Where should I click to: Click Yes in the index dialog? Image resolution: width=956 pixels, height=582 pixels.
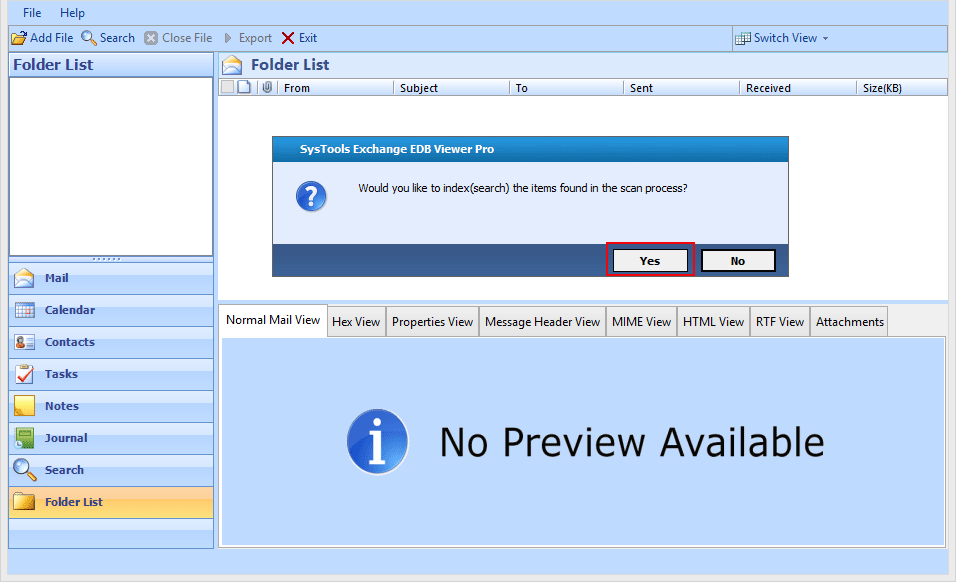[x=650, y=260]
